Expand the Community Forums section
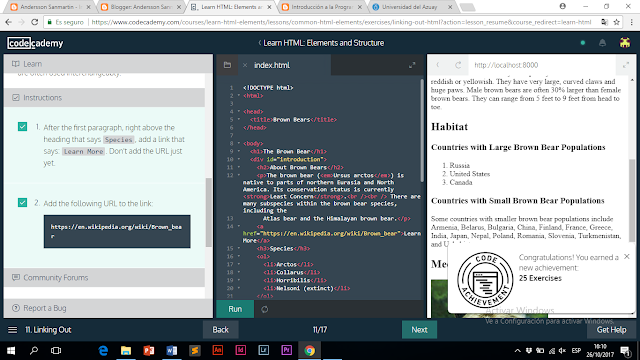The width and height of the screenshot is (640, 360). [104, 278]
